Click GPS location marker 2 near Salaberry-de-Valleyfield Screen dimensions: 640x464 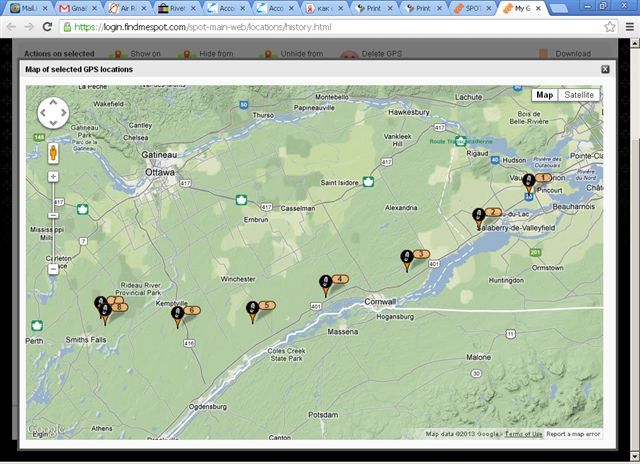pos(479,218)
